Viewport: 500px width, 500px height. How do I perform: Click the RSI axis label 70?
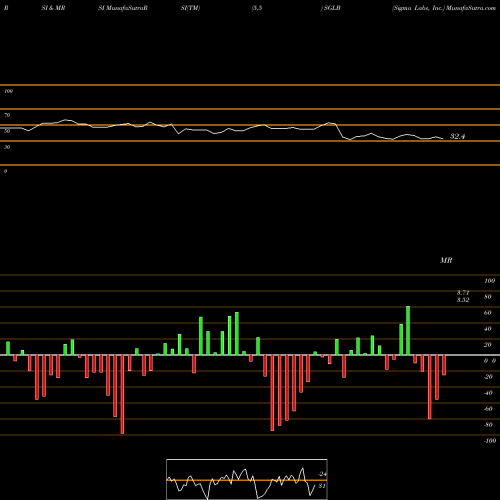click(x=7, y=115)
